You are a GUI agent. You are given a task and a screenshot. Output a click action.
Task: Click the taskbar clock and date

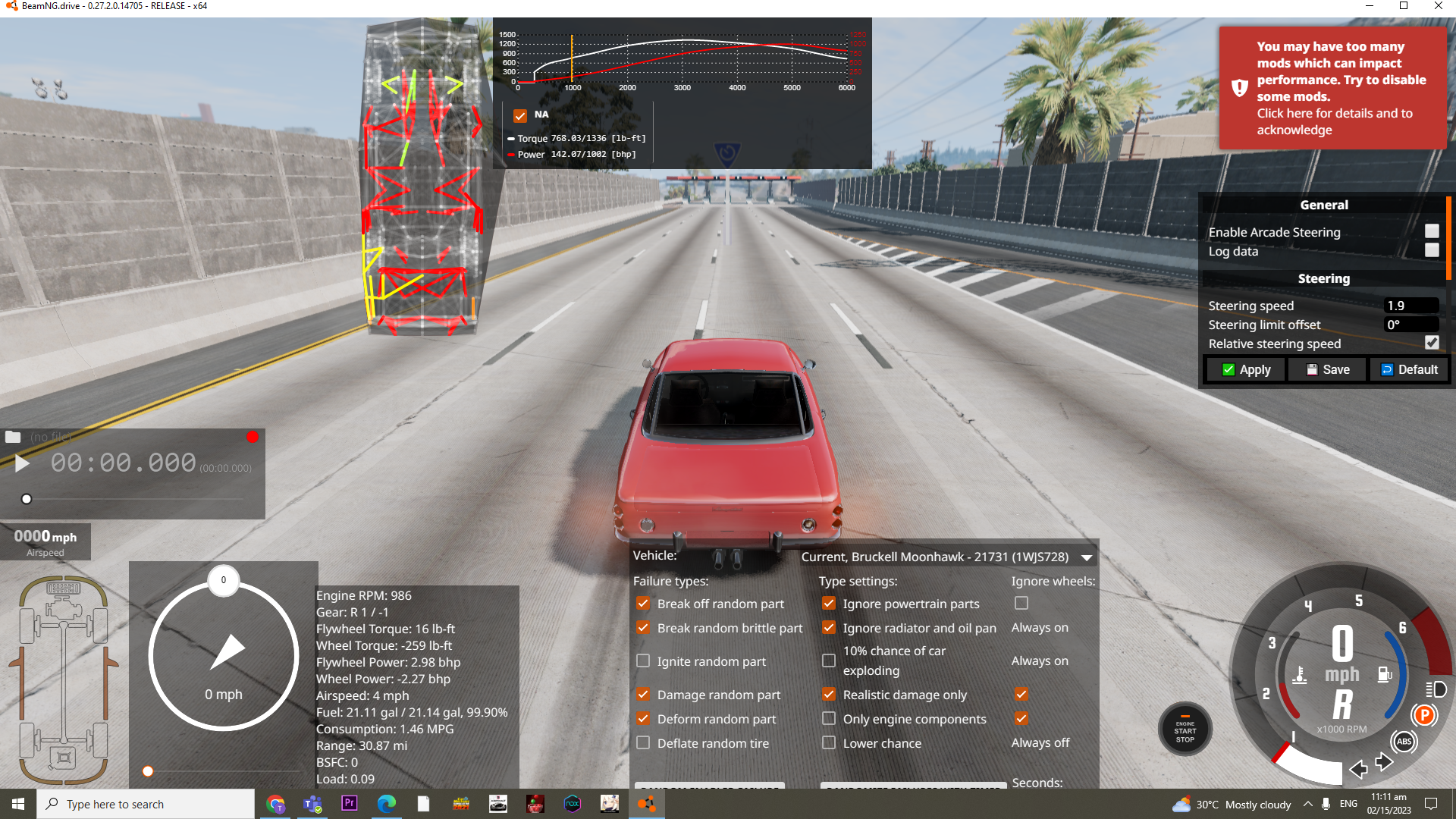1389,804
